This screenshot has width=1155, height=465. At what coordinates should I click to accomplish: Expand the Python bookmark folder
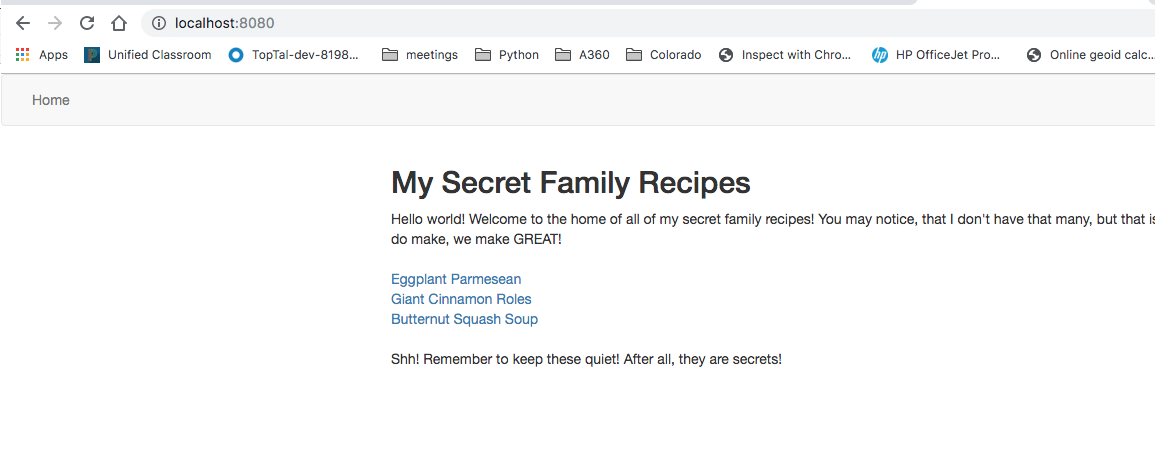tap(507, 55)
